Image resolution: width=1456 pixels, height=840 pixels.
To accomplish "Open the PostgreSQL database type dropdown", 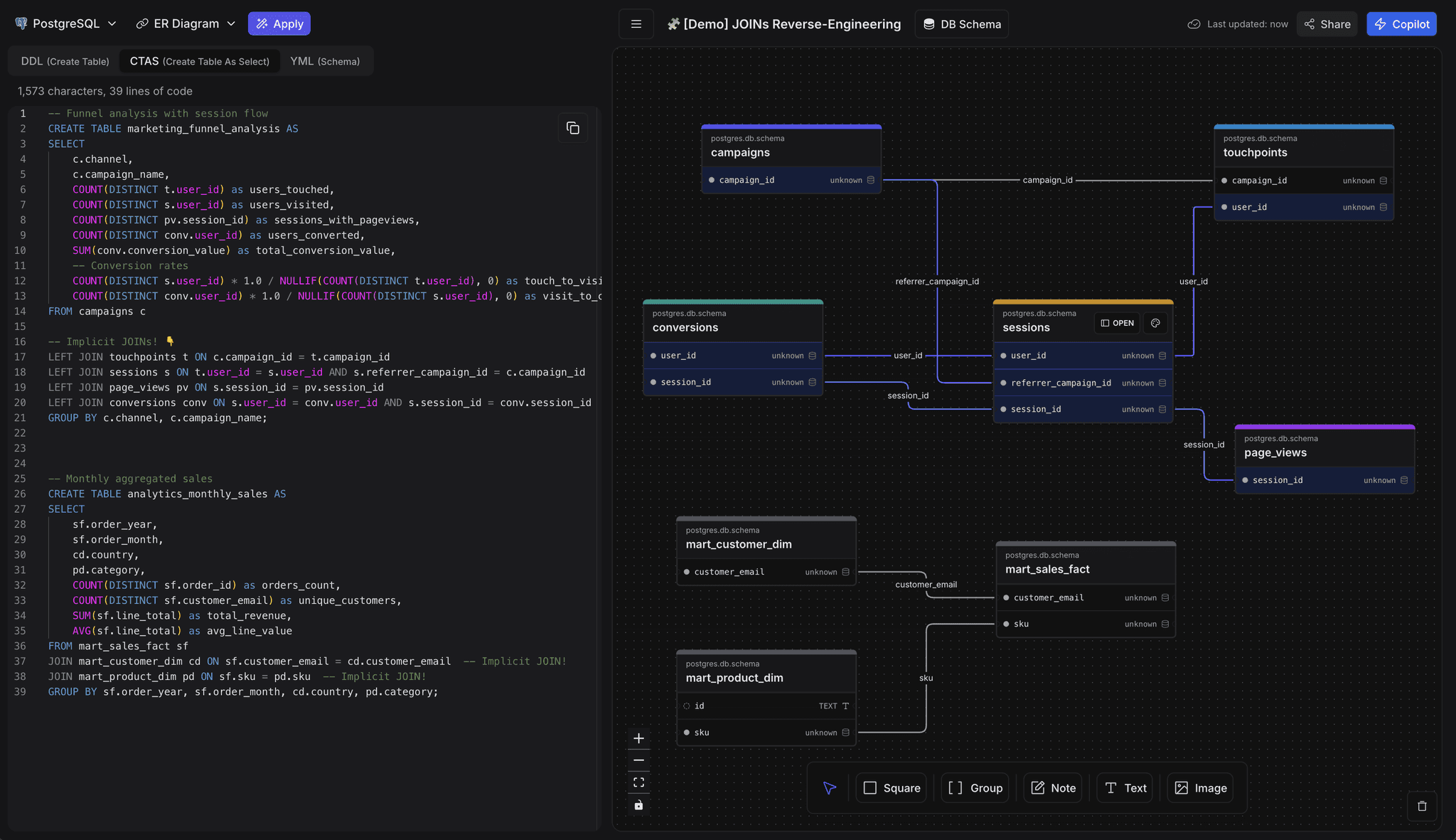I will click(65, 23).
